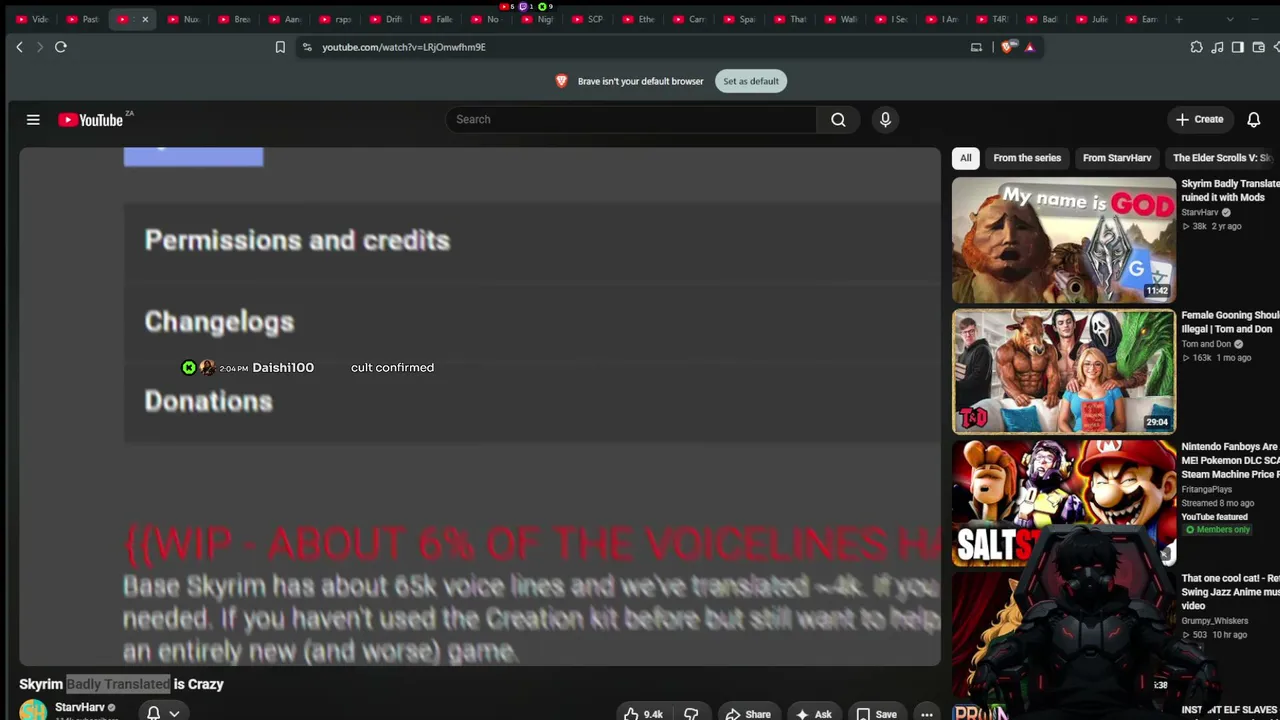The image size is (1280, 720).
Task: Open 'My name is GOD' Skyrim thumbnail
Action: point(1064,240)
